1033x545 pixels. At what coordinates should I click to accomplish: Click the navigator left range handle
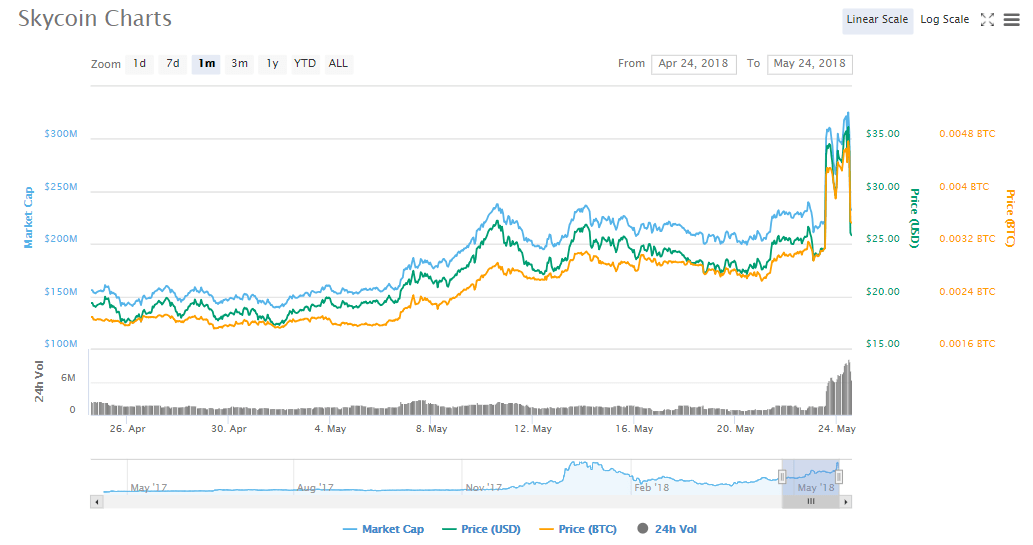(782, 477)
